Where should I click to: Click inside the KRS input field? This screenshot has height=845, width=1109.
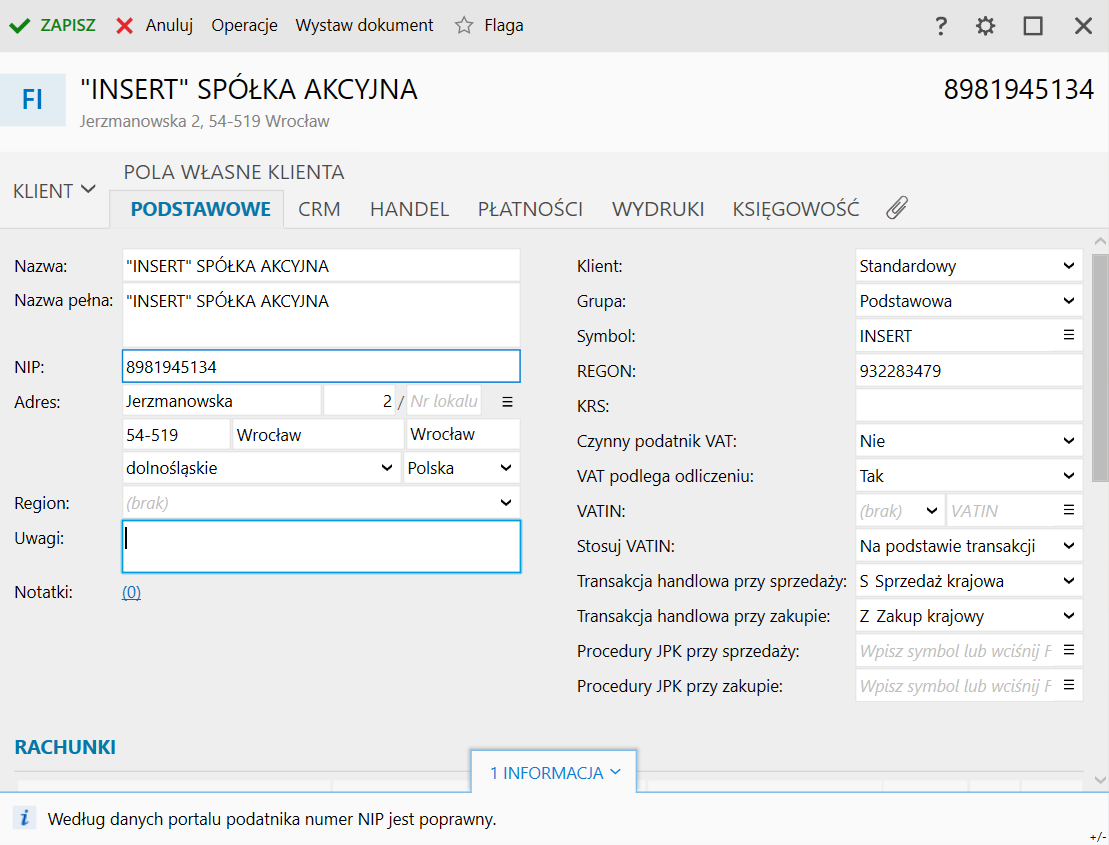968,406
